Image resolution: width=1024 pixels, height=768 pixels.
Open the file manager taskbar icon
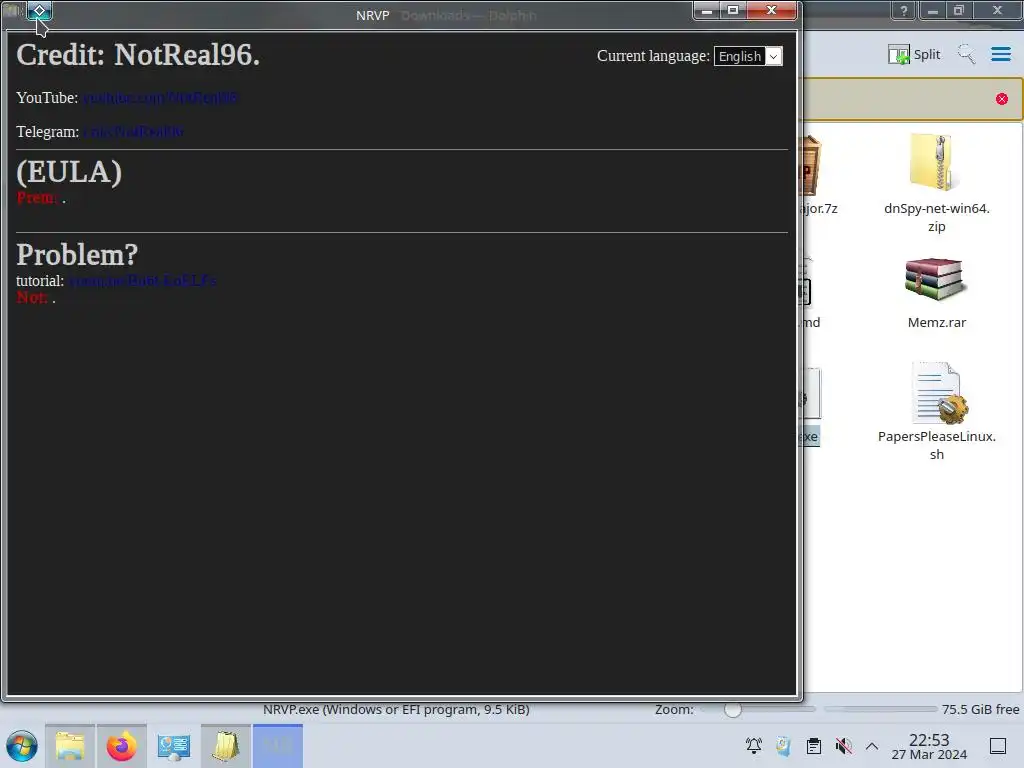coord(70,746)
